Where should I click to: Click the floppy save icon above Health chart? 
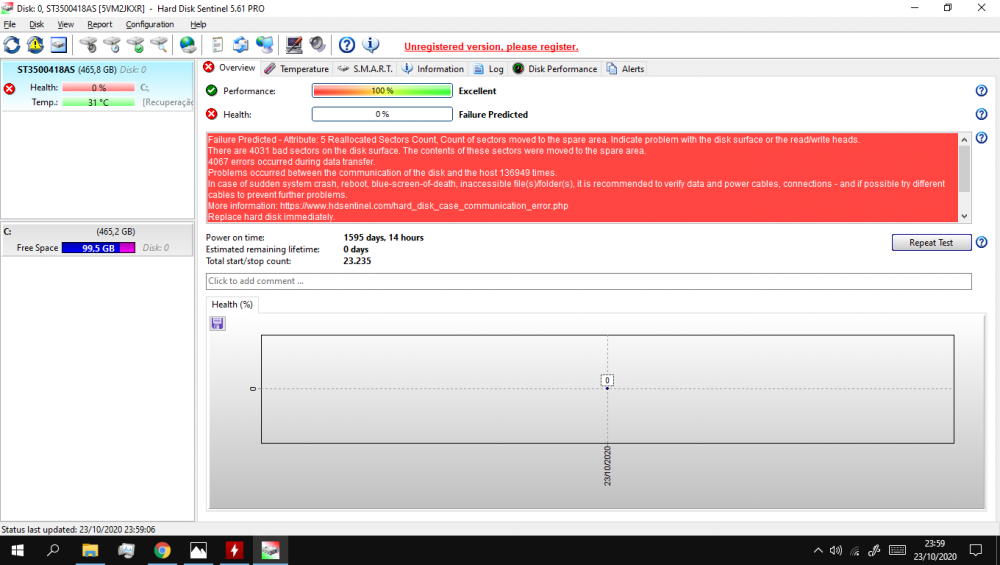(x=217, y=323)
